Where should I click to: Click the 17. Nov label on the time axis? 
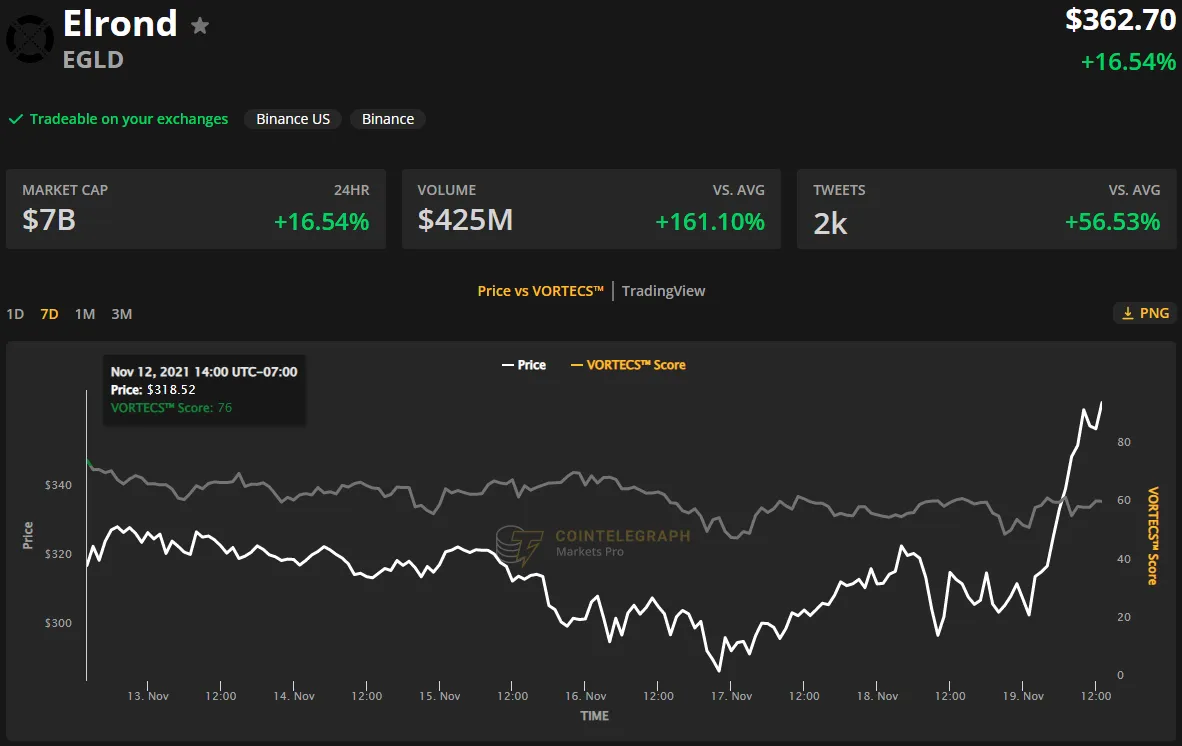(731, 696)
